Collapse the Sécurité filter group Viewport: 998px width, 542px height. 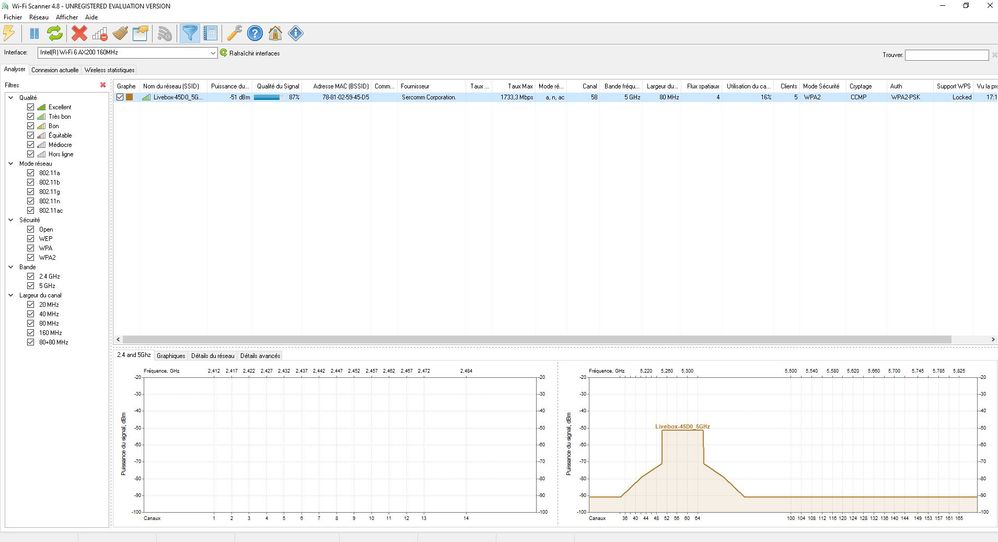click(x=10, y=220)
